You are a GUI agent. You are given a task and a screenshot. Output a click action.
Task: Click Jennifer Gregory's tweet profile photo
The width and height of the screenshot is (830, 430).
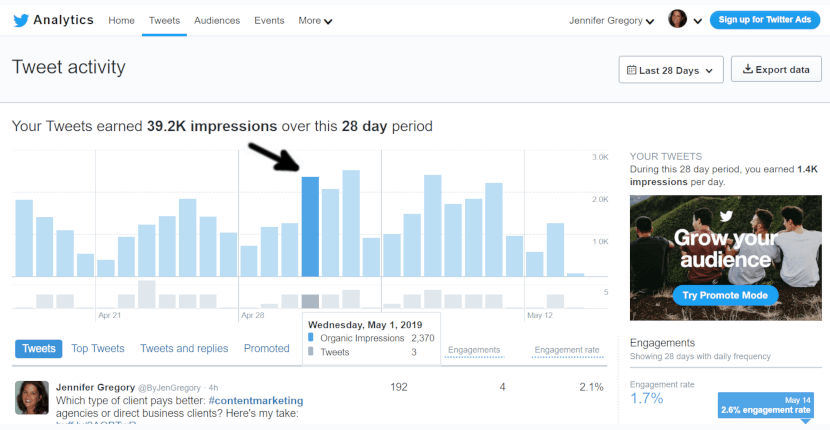32,397
